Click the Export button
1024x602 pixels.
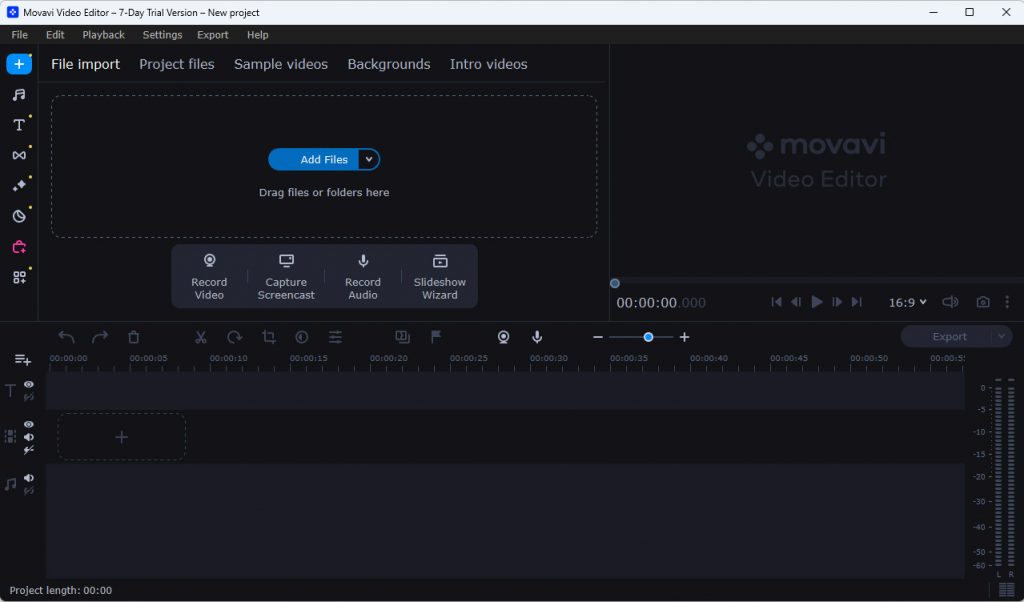[x=947, y=337]
